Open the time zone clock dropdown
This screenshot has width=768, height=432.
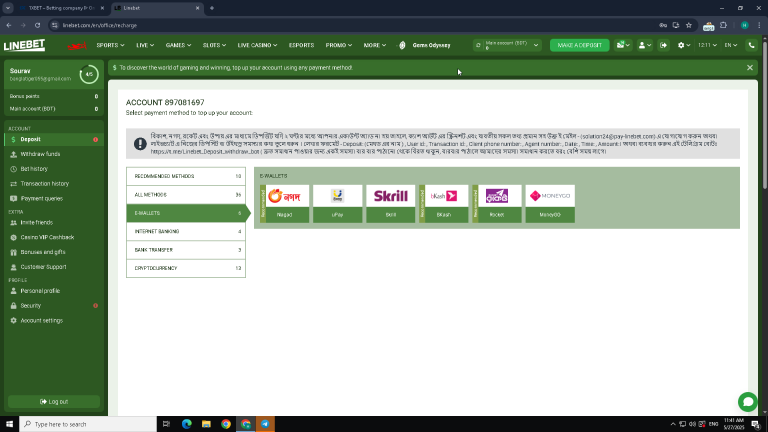click(707, 45)
